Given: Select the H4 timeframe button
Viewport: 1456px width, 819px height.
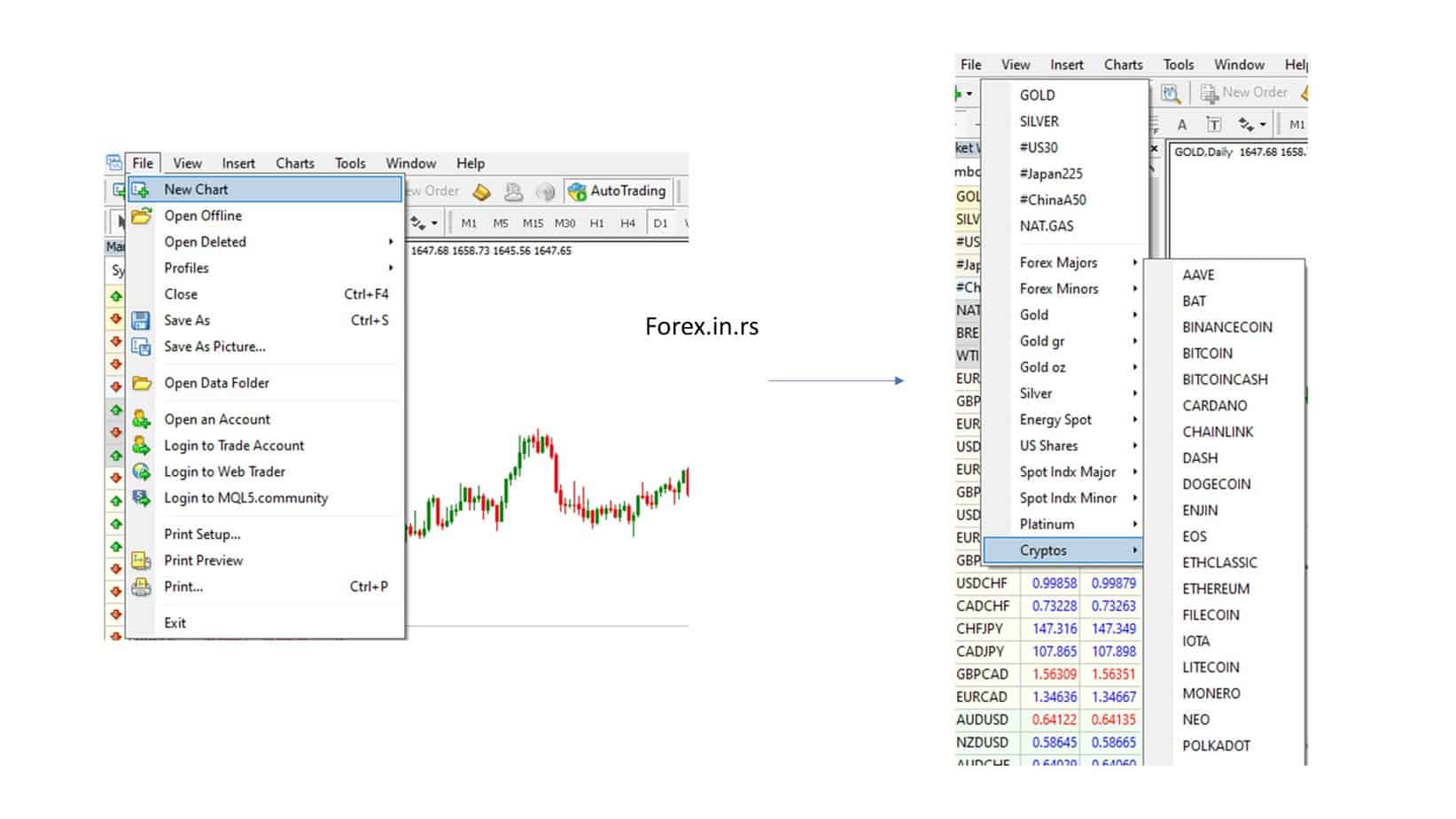Looking at the screenshot, I should [x=627, y=223].
